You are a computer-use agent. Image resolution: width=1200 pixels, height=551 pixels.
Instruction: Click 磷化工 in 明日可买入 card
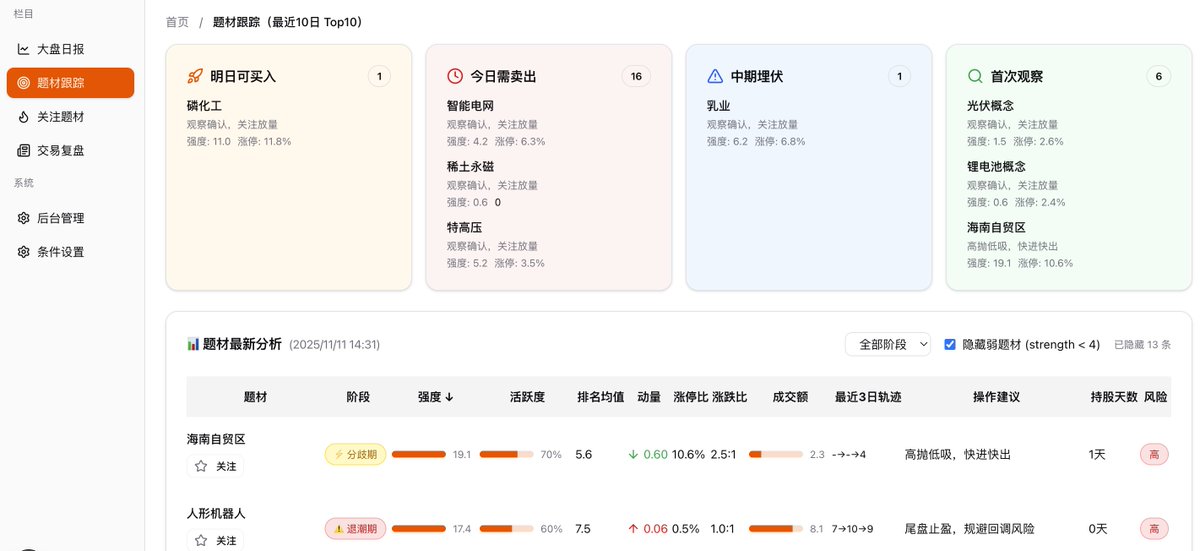tap(204, 106)
